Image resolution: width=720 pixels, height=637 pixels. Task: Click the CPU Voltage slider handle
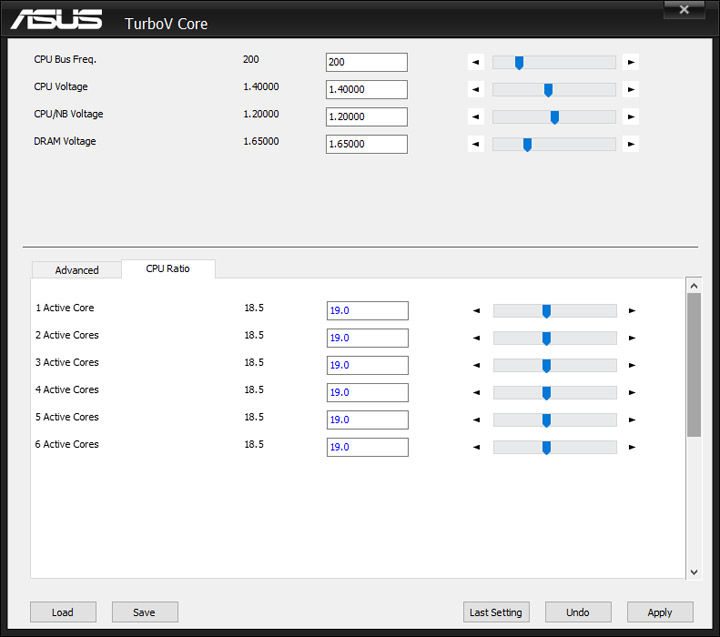(x=548, y=90)
